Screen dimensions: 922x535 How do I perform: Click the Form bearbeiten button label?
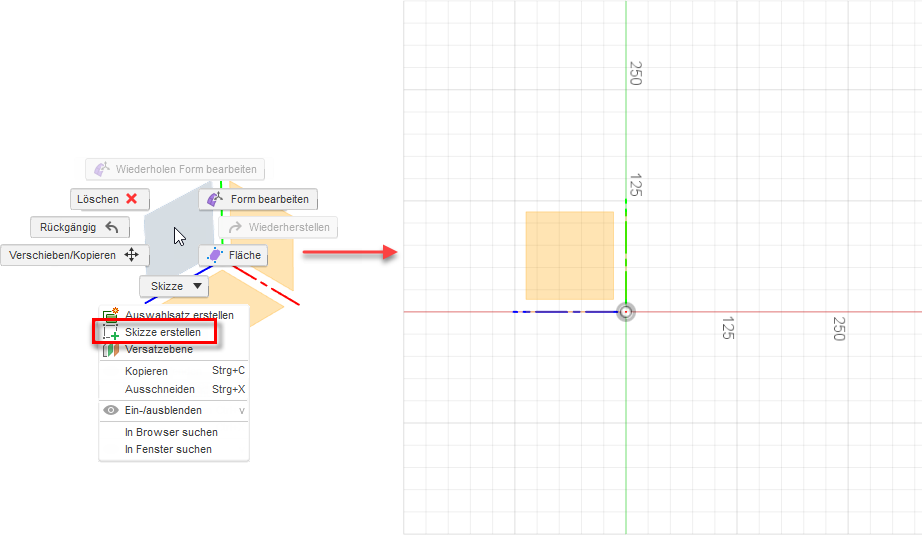269,199
